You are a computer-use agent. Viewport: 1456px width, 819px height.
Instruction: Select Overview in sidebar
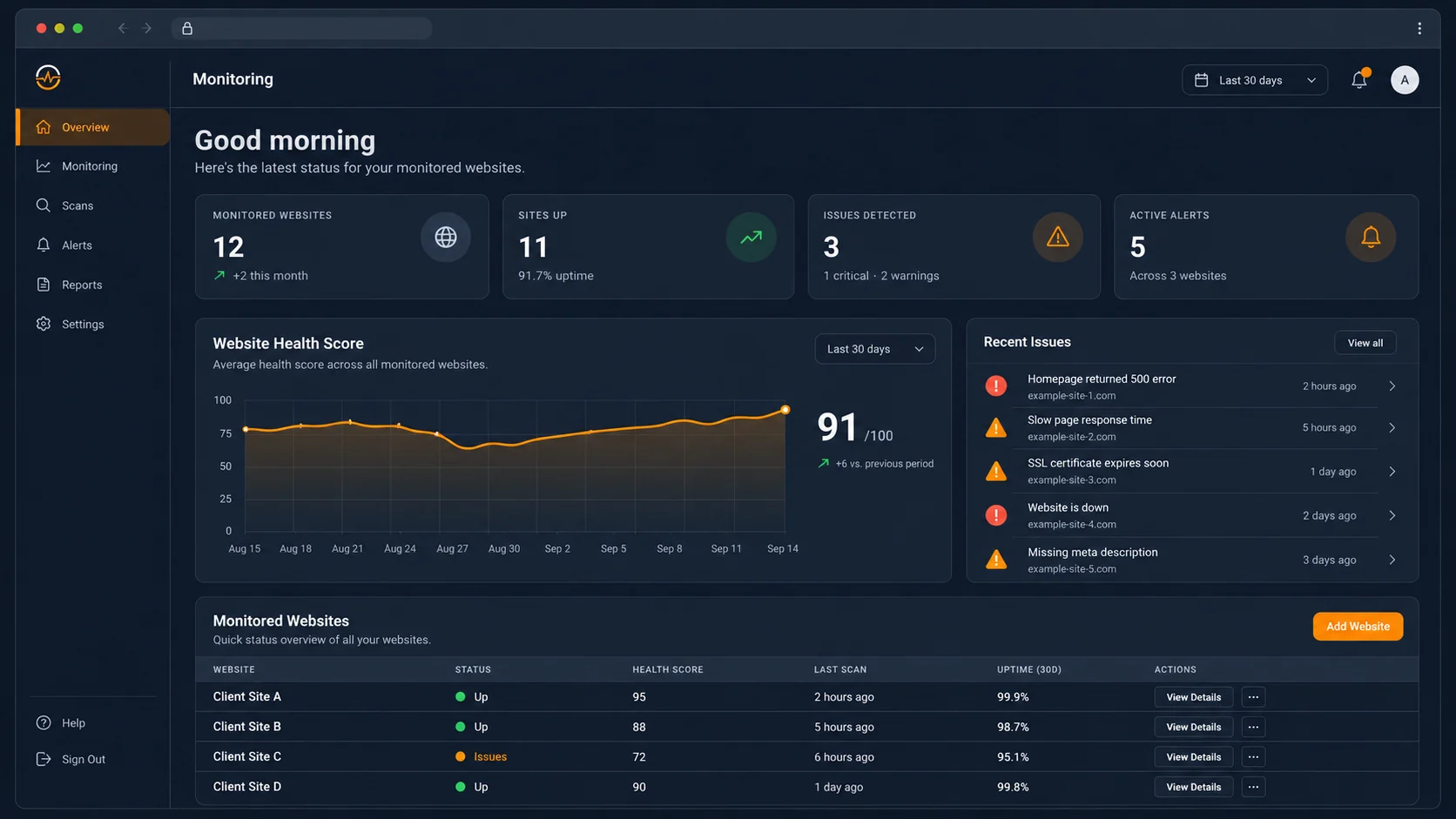point(93,127)
